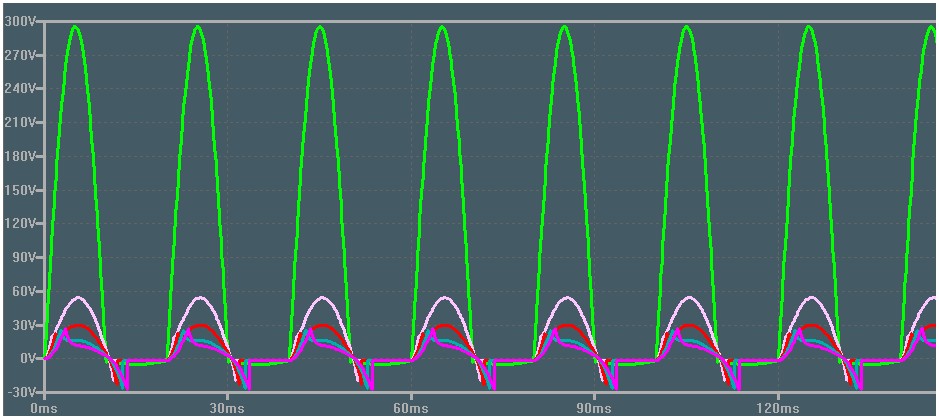The width and height of the screenshot is (939, 419).
Task: Click the 150V y-axis label
Action: [x=19, y=190]
